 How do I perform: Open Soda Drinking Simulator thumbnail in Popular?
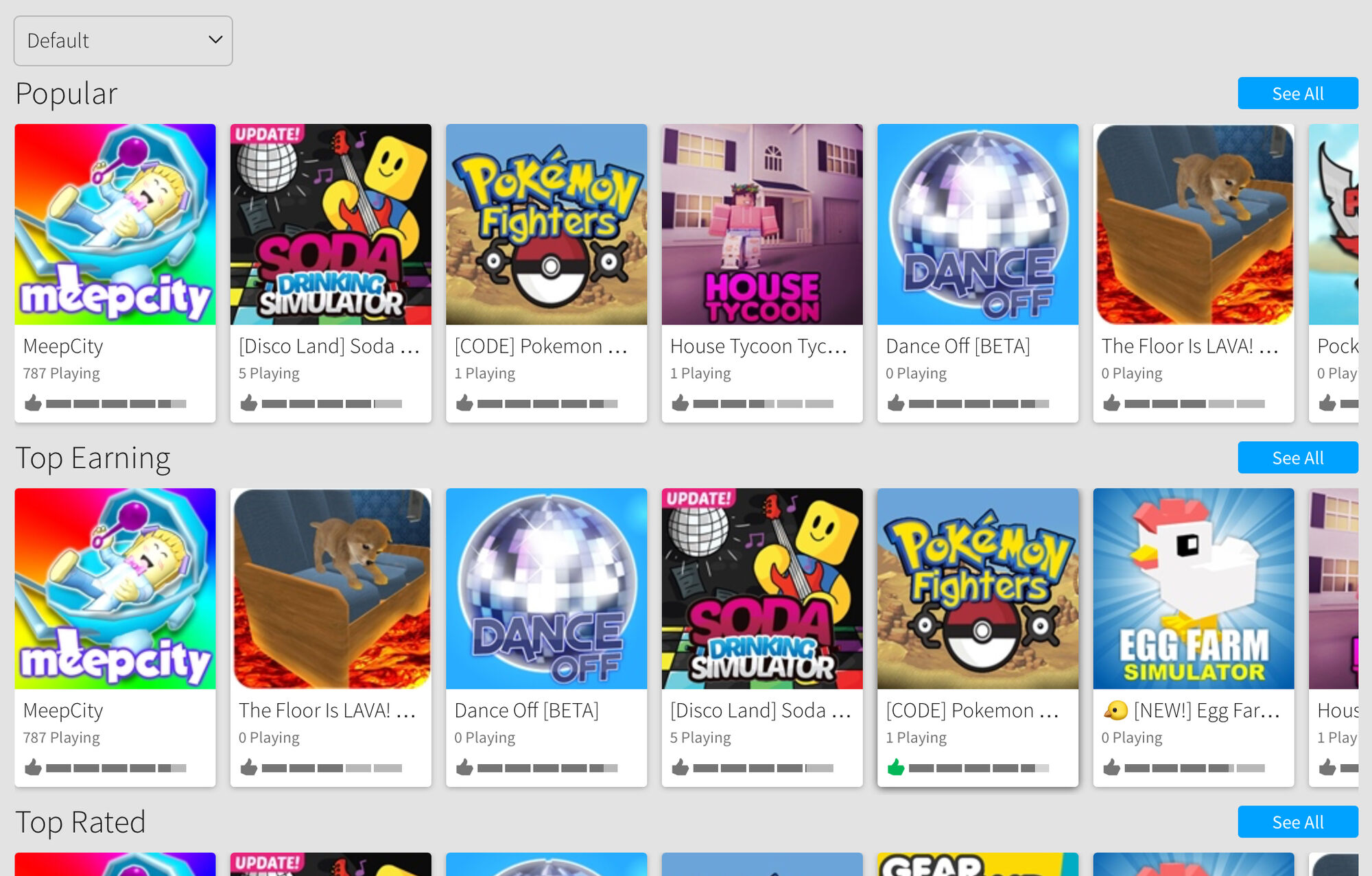pos(331,224)
